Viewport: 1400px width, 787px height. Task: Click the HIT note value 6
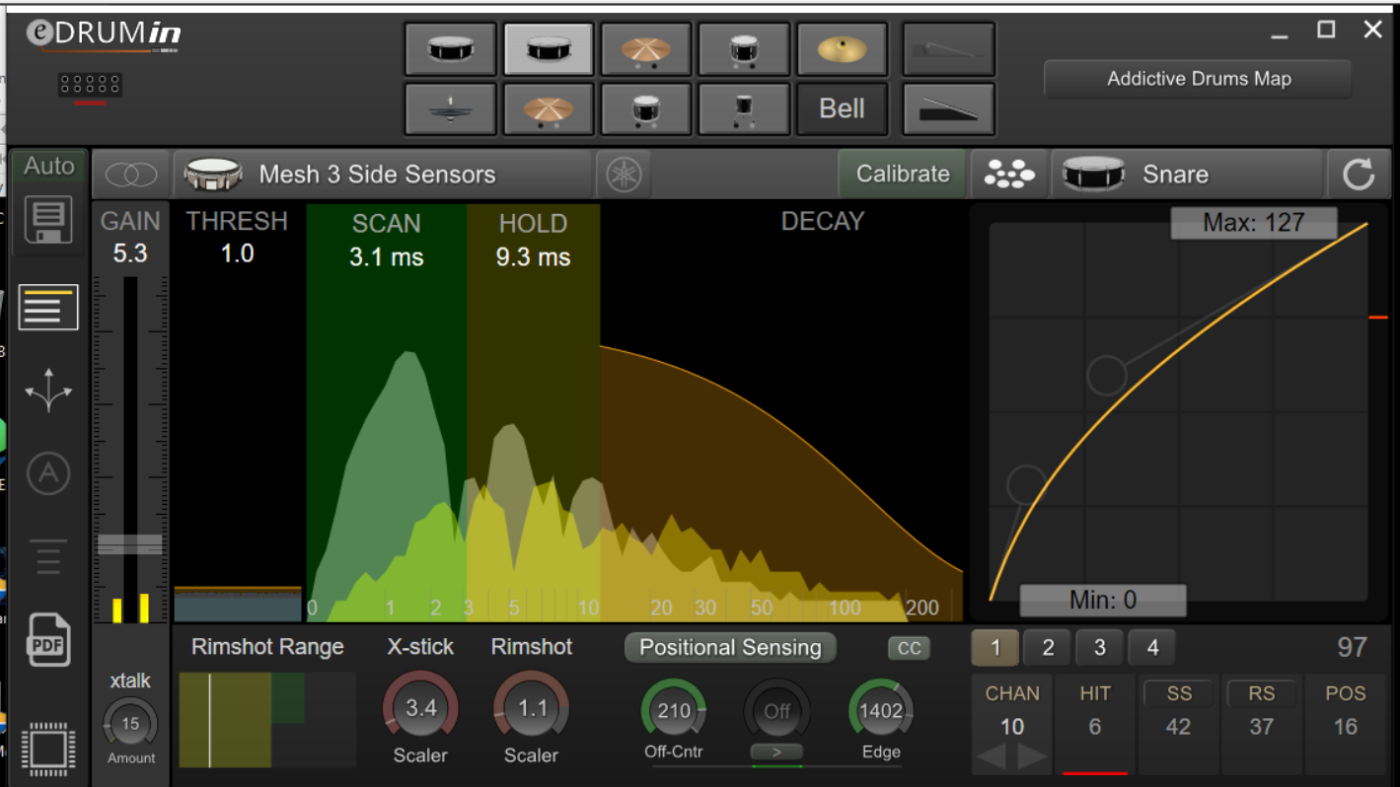point(1095,727)
